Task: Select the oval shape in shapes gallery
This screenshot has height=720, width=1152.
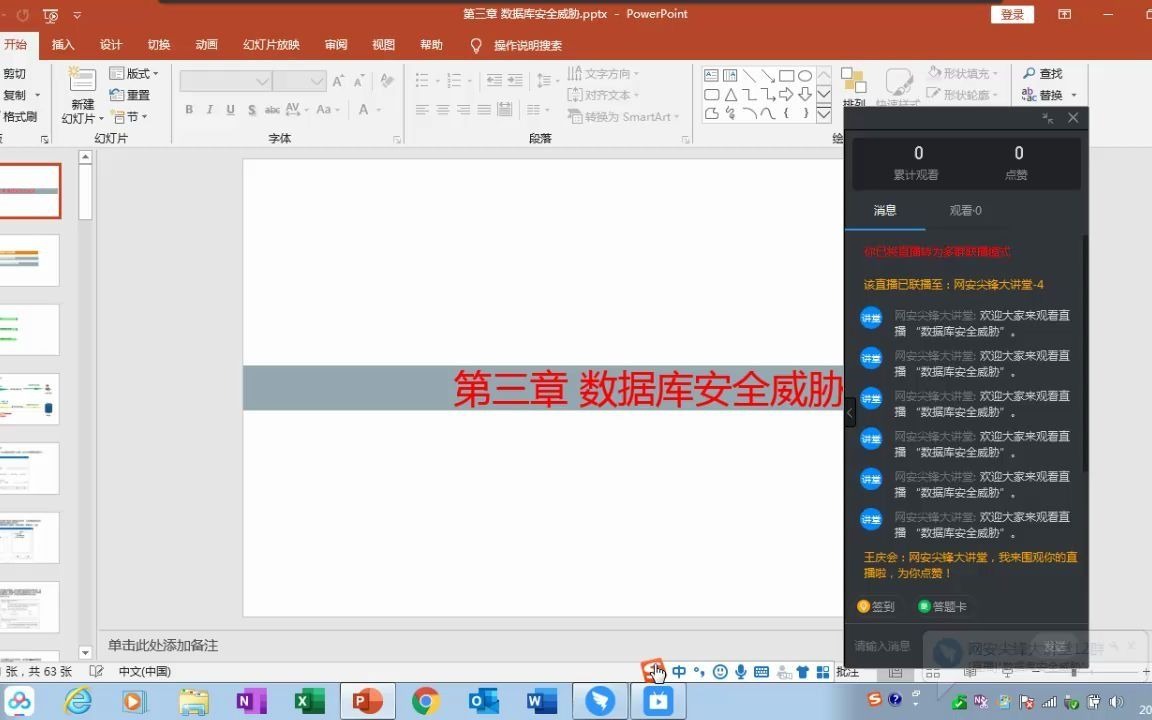Action: (x=806, y=74)
